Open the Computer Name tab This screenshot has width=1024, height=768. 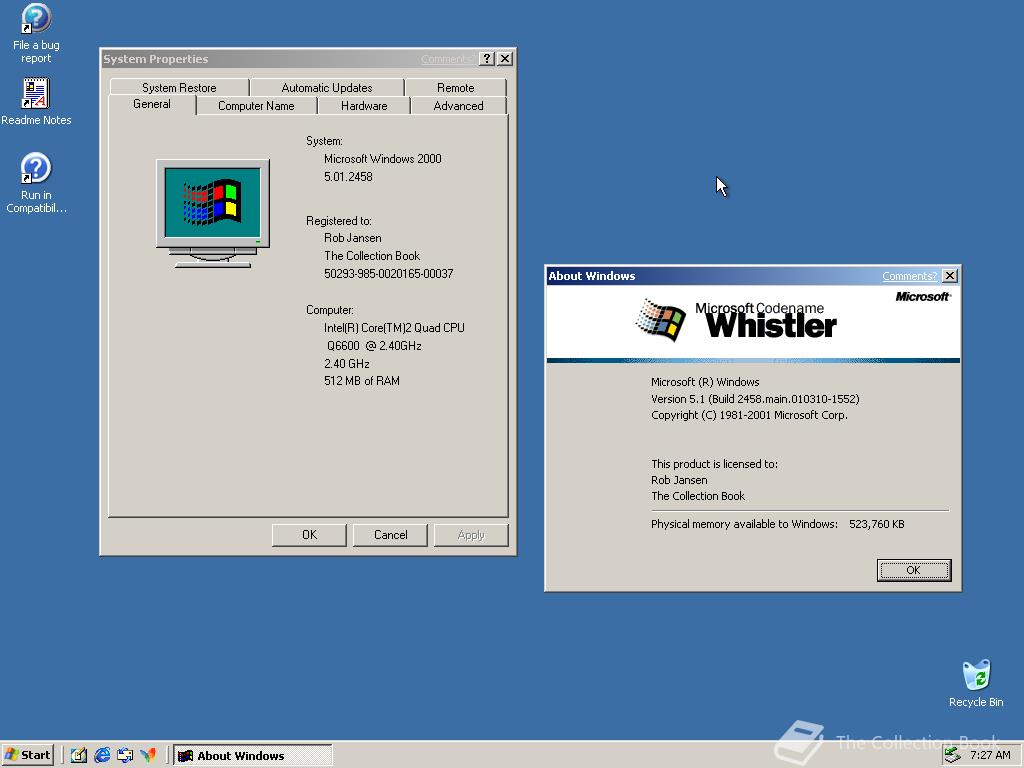click(x=256, y=106)
